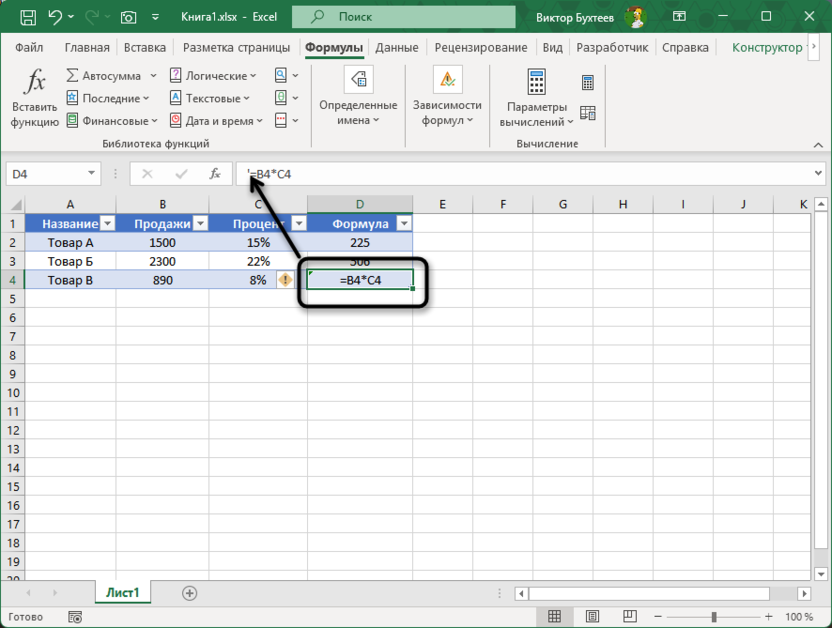
Task: Expand the formula bar with the chevron
Action: [x=819, y=174]
